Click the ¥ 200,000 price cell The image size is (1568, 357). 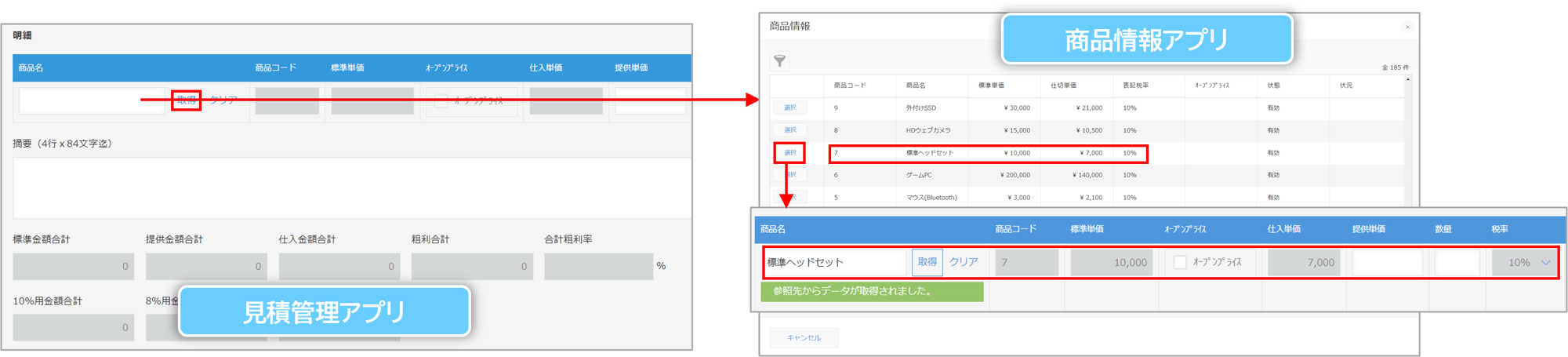click(x=1015, y=175)
